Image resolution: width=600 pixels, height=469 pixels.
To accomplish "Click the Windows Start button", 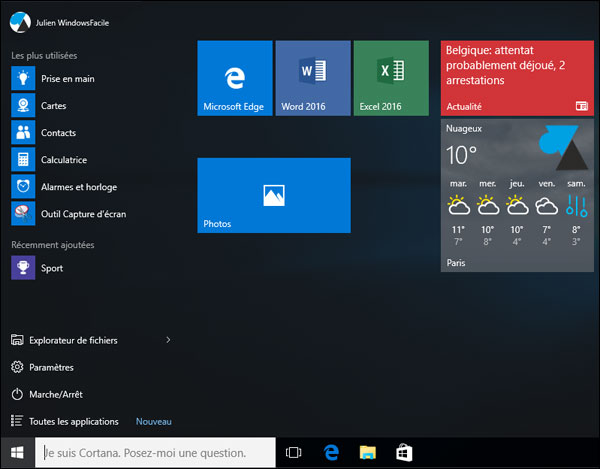I will click(17, 453).
